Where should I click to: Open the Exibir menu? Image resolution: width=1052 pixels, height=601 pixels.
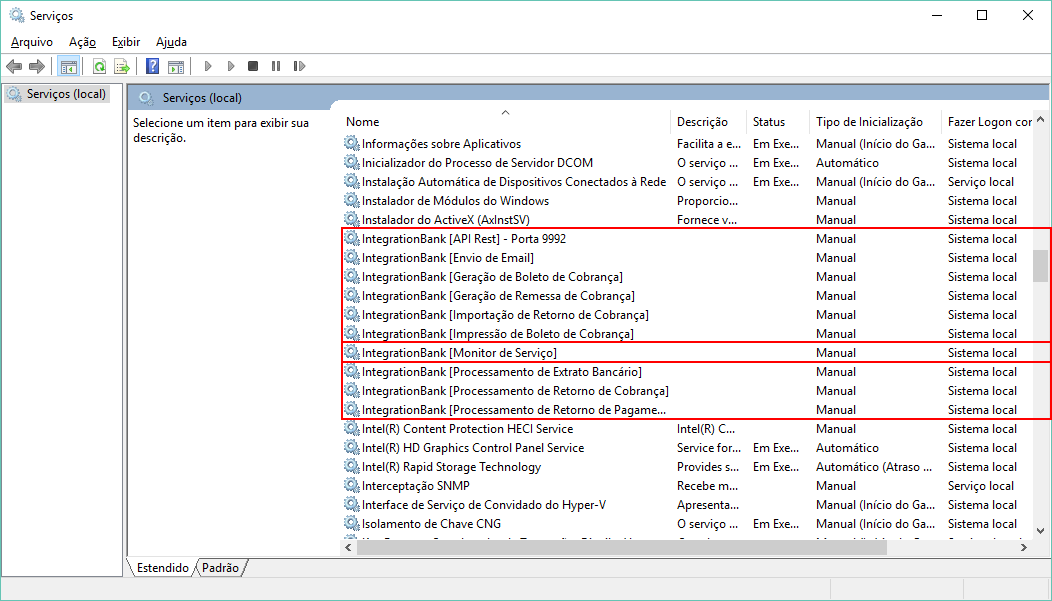(126, 42)
